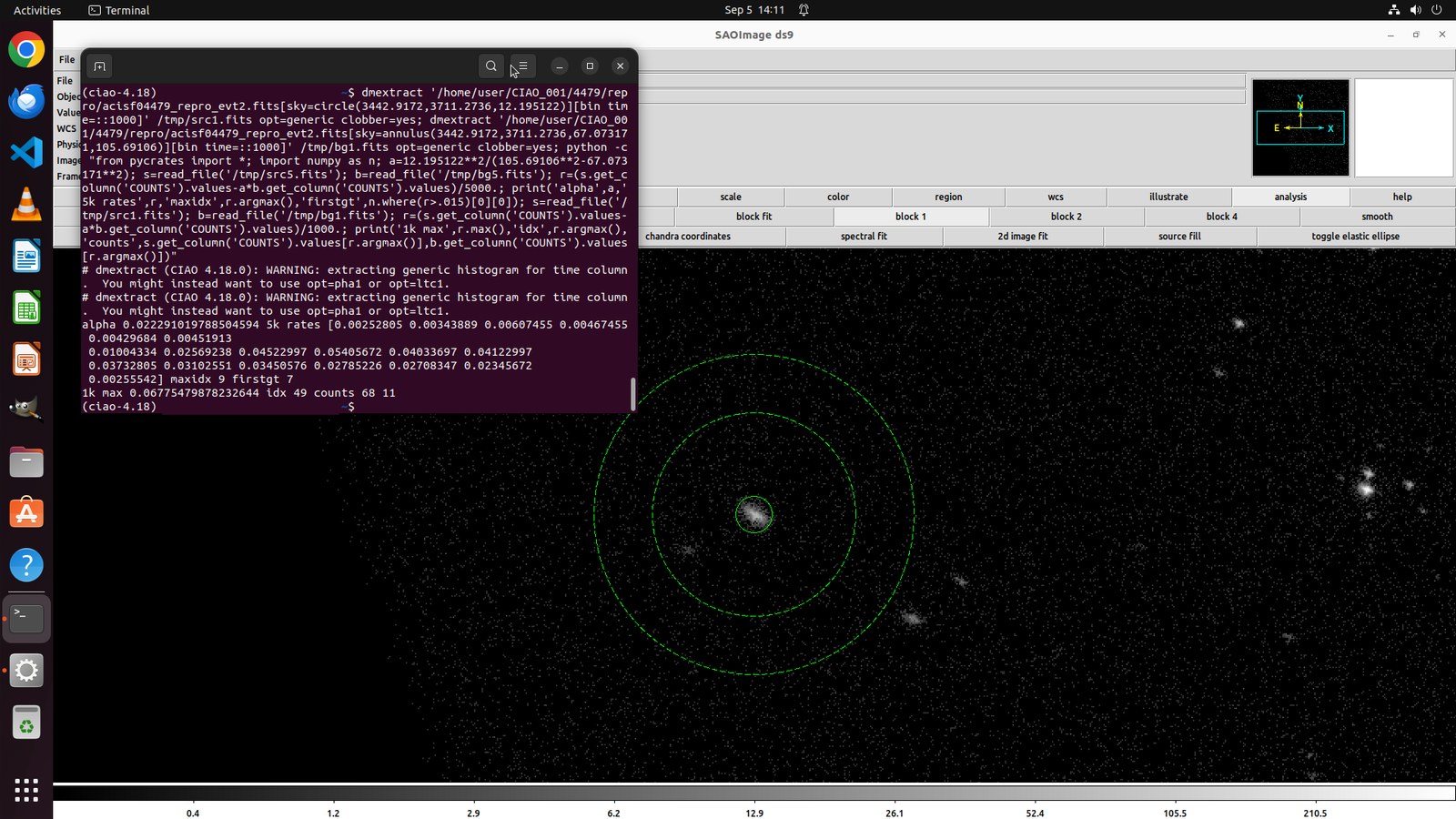Viewport: 1456px width, 819px height.
Task: Toggle the smooth option
Action: point(1378,217)
